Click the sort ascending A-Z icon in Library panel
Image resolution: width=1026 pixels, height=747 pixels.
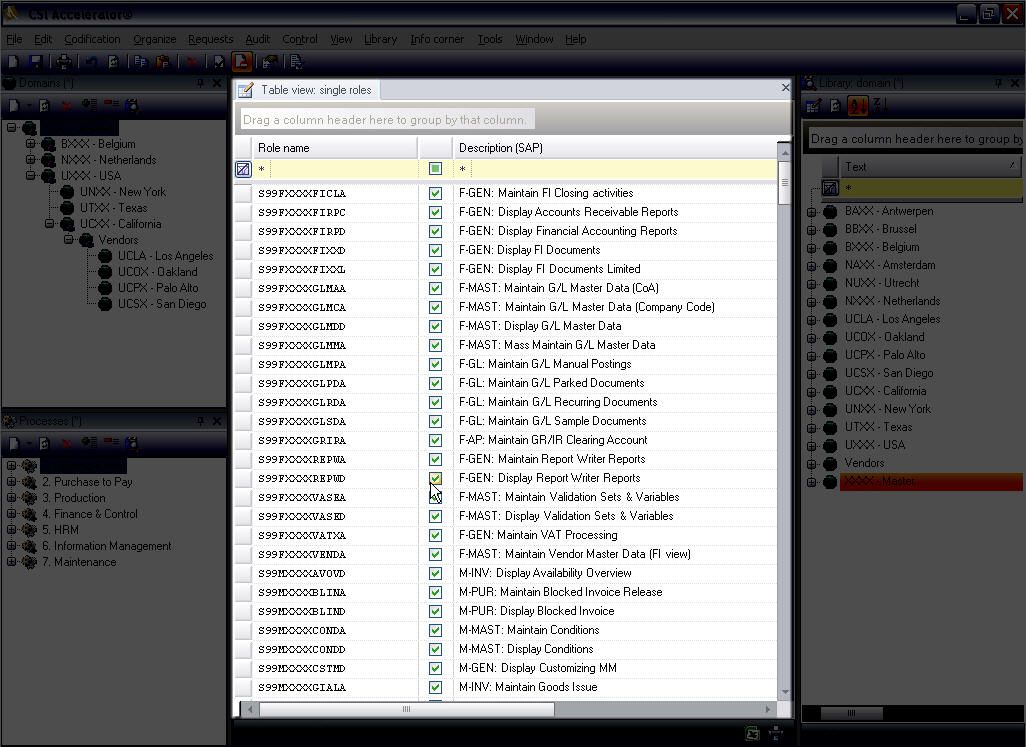pos(857,105)
